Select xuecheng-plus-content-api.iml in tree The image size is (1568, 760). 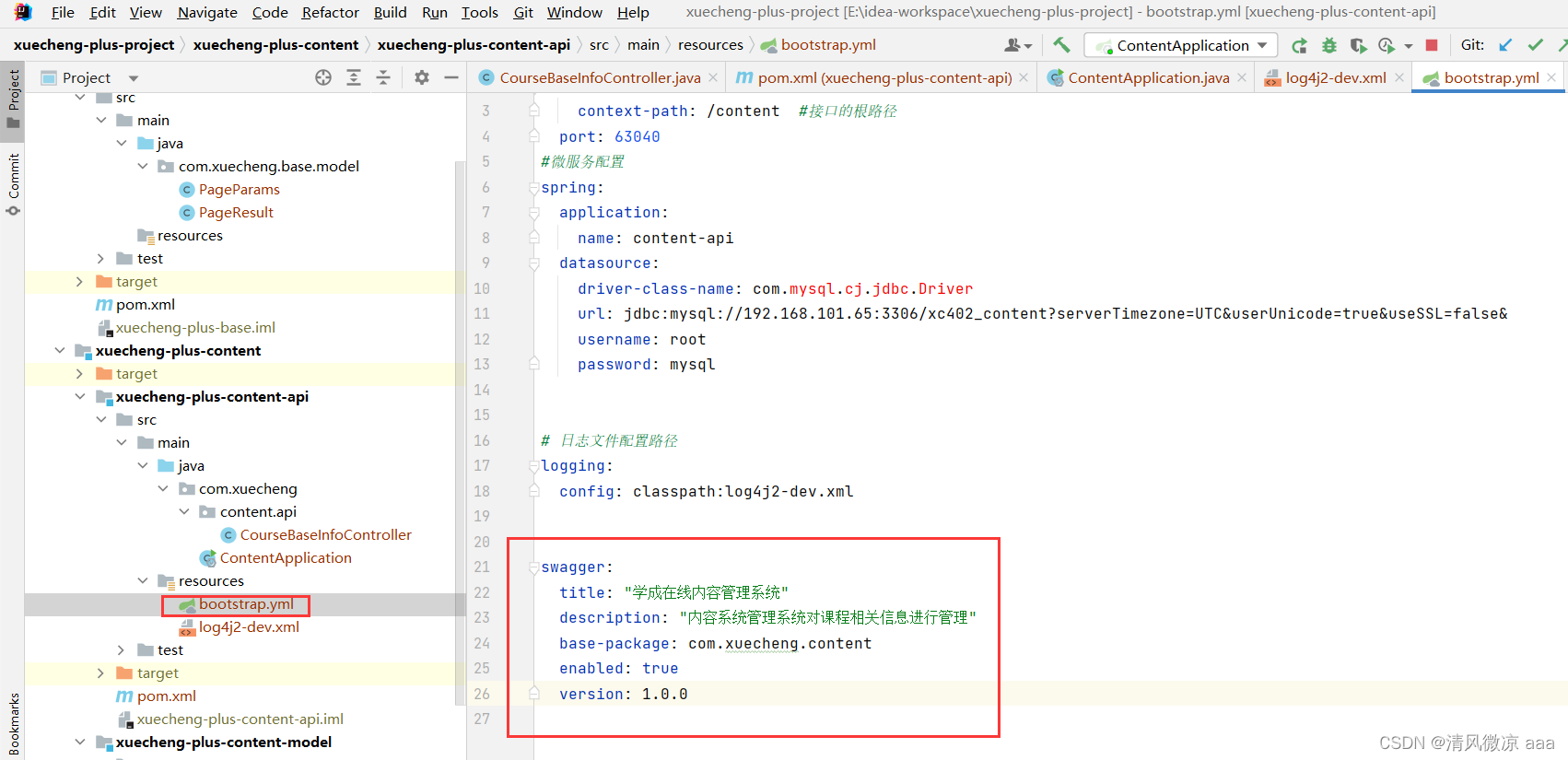240,719
